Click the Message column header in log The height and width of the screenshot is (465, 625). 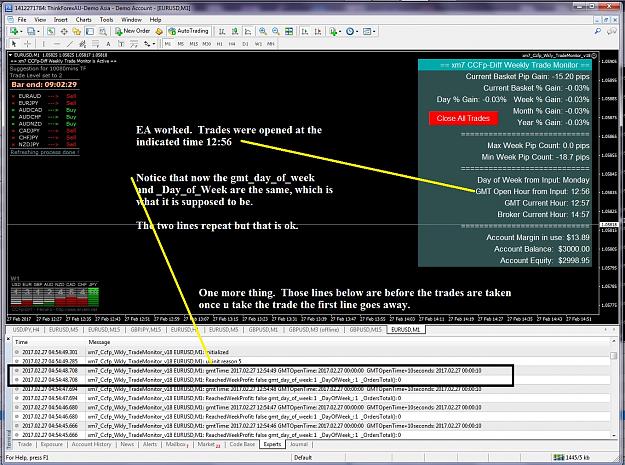pos(99,342)
